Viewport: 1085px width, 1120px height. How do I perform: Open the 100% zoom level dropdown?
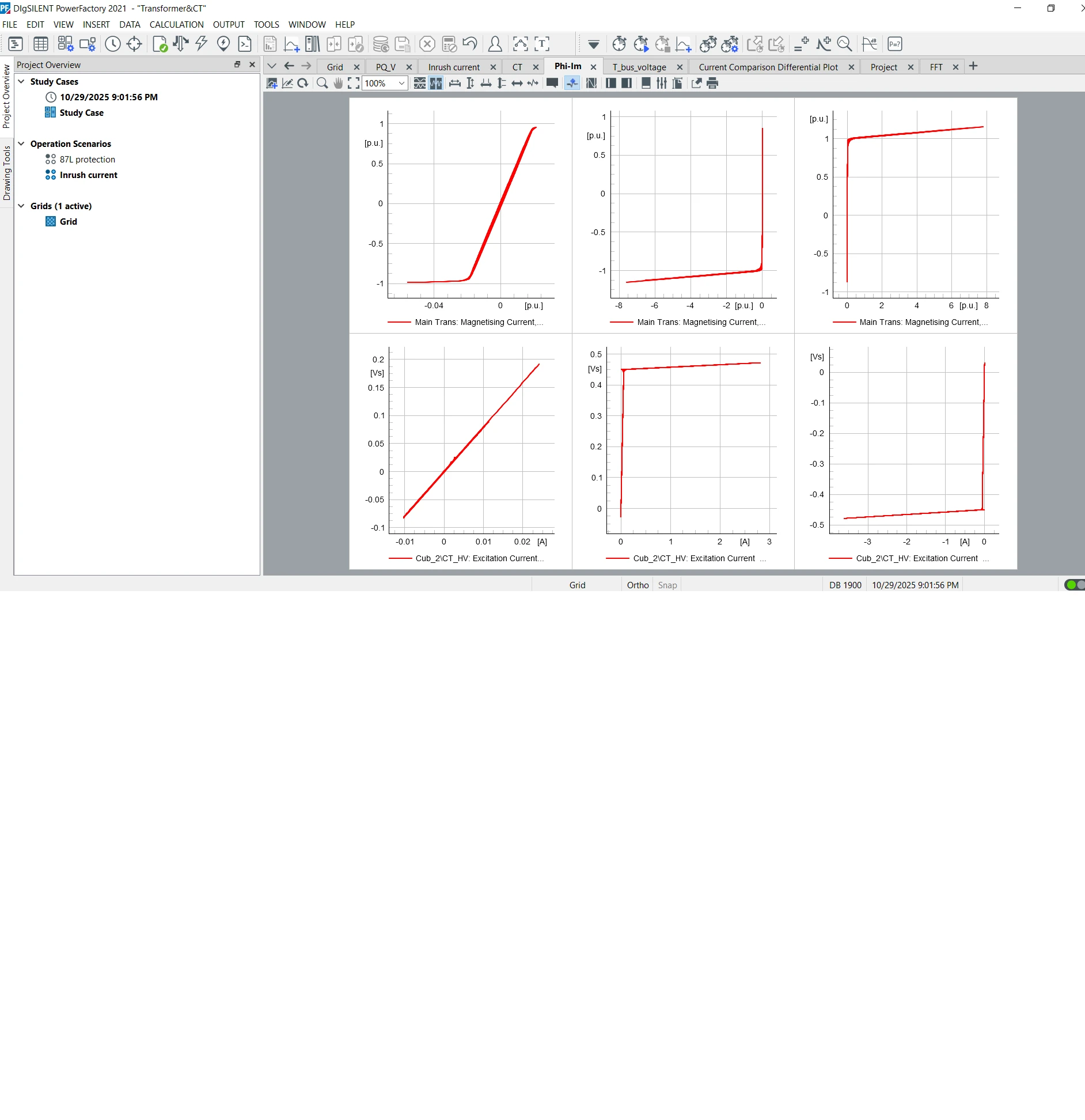coord(401,84)
